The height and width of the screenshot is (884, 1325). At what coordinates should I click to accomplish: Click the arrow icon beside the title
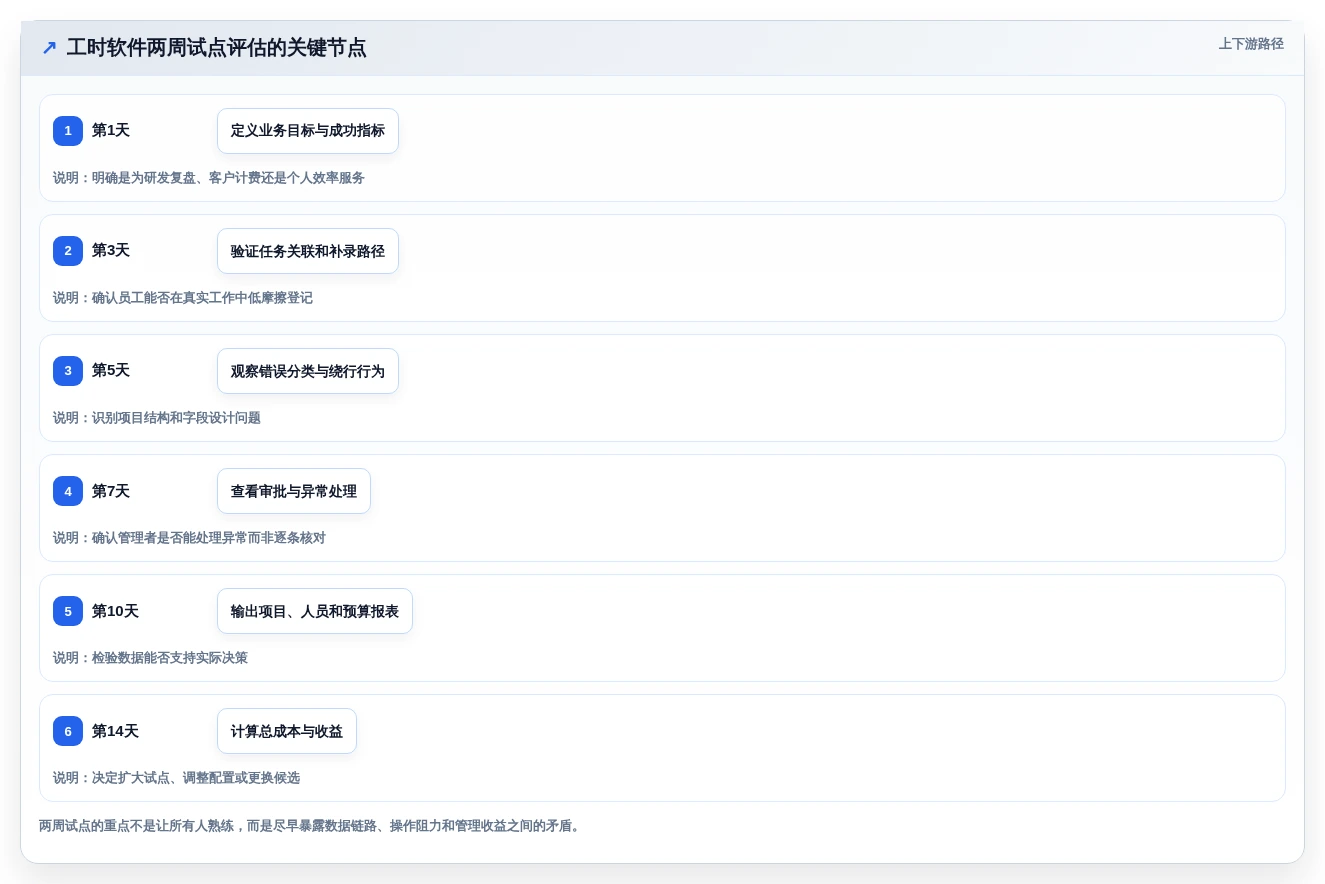point(49,48)
